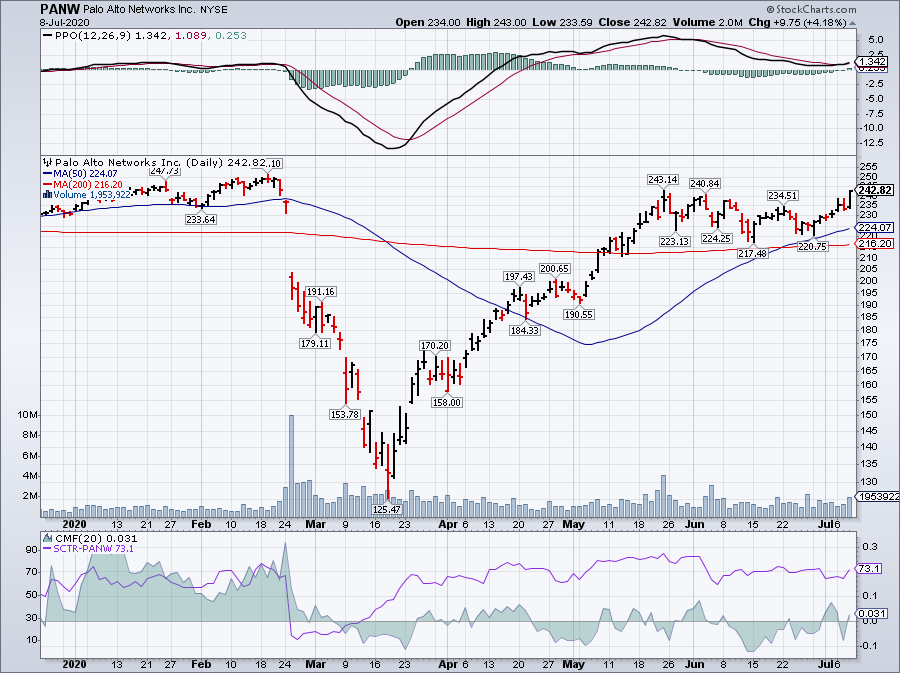The image size is (900, 673).
Task: Click the 10M volume scale label
Action: (x=28, y=415)
